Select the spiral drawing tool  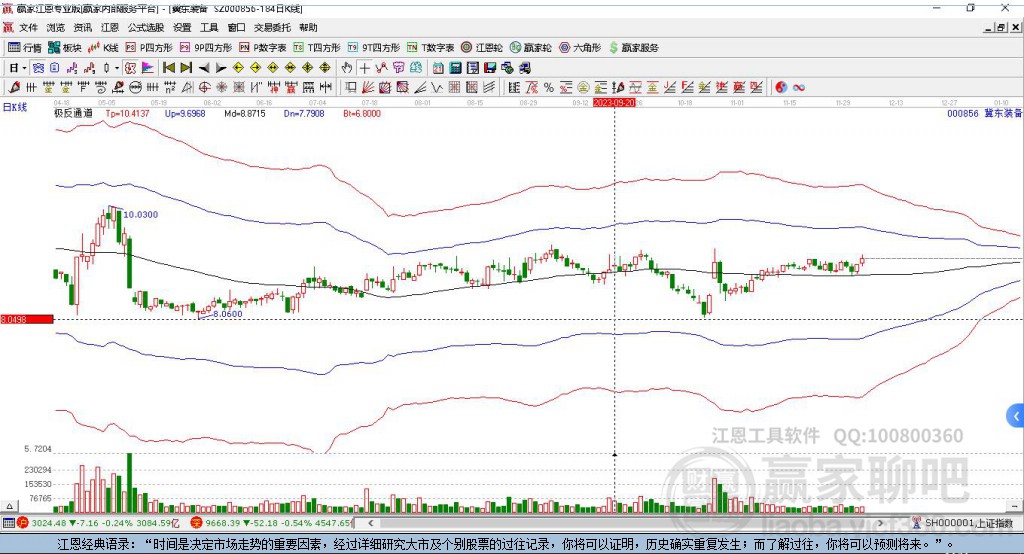pos(101,87)
